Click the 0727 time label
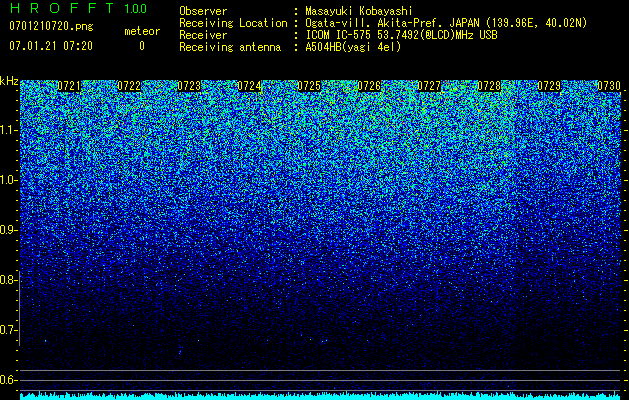Image resolution: width=629 pixels, height=400 pixels. 429,86
